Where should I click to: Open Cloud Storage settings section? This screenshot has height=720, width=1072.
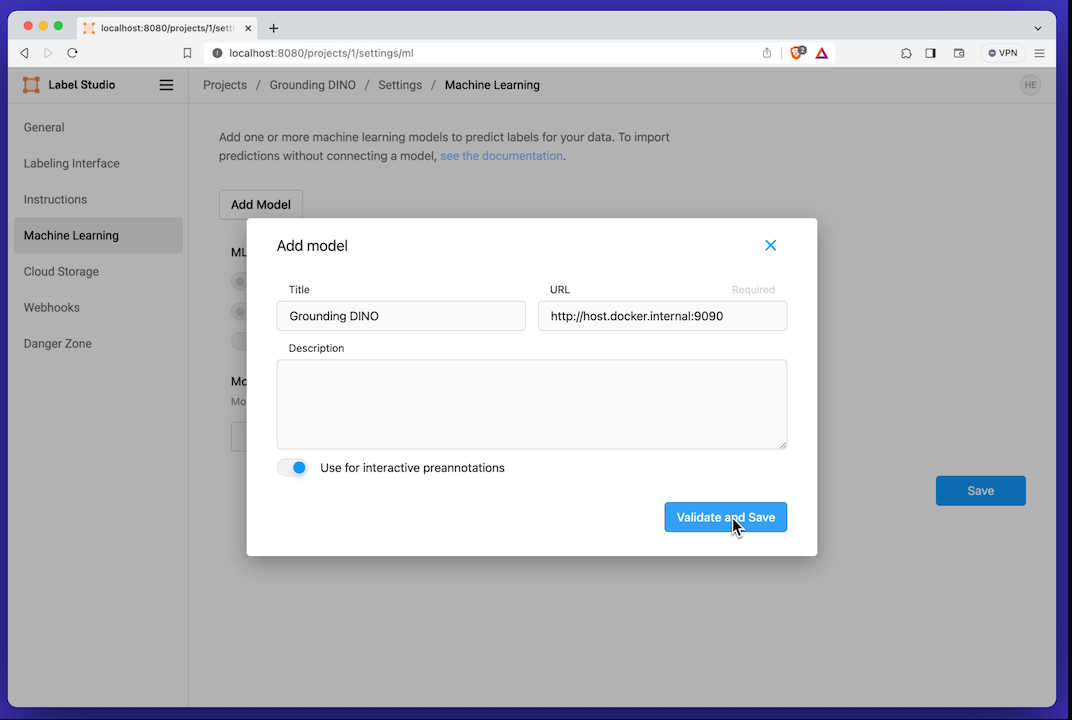coord(98,271)
